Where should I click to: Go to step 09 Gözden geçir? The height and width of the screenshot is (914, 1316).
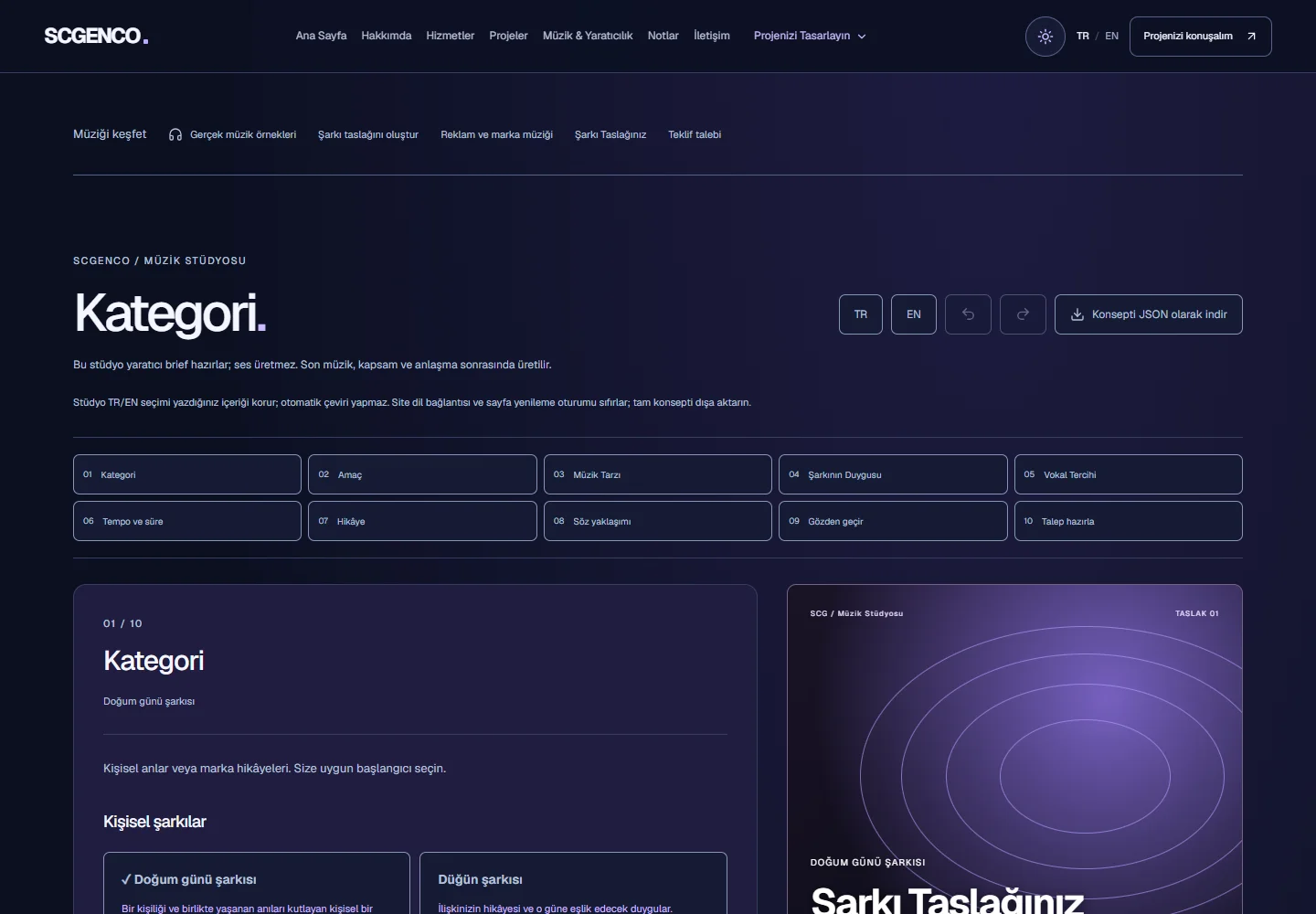(893, 521)
